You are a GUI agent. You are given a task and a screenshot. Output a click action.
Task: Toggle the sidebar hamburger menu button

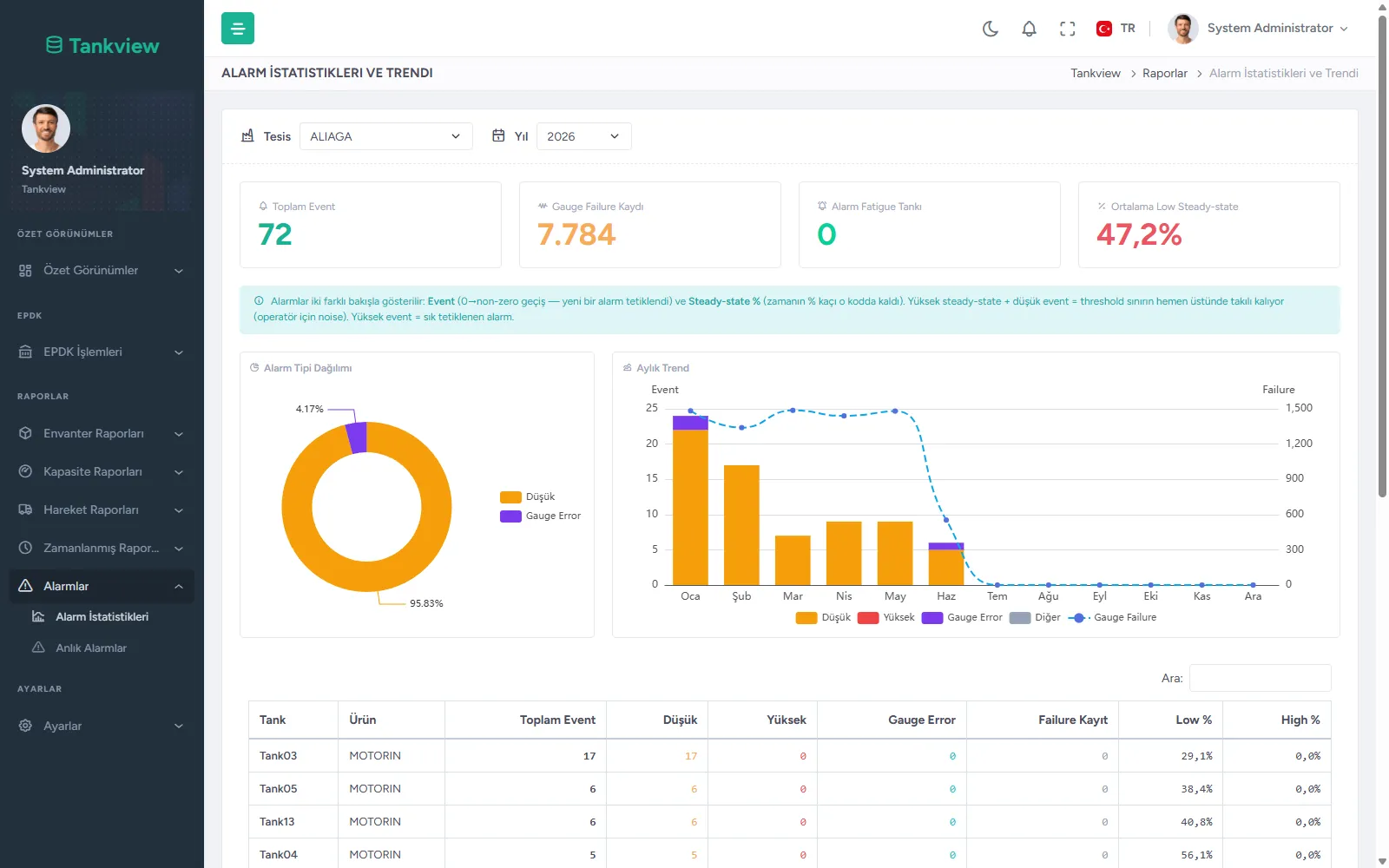coord(238,29)
